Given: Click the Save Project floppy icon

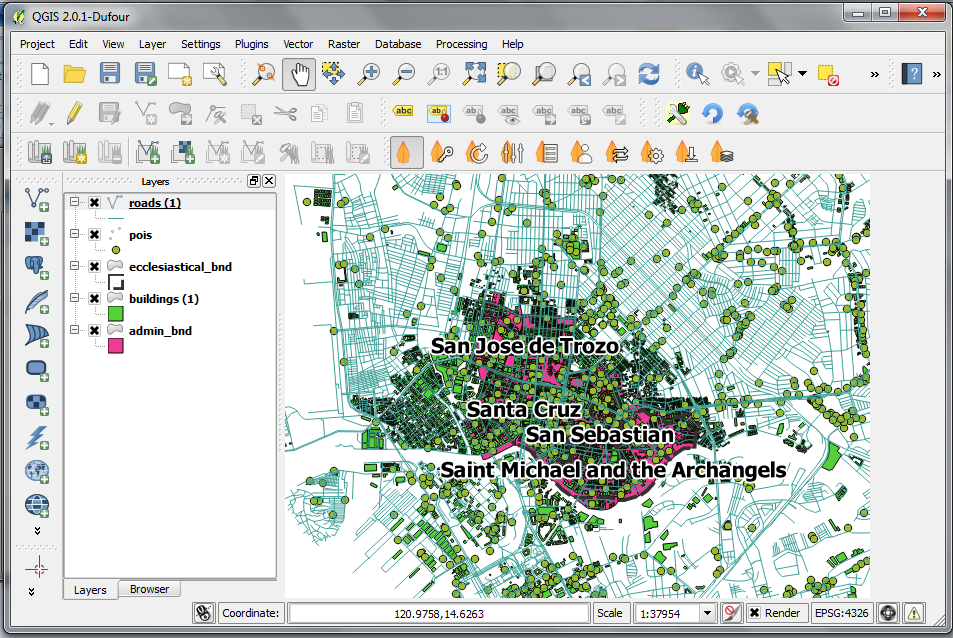Looking at the screenshot, I should coord(109,74).
